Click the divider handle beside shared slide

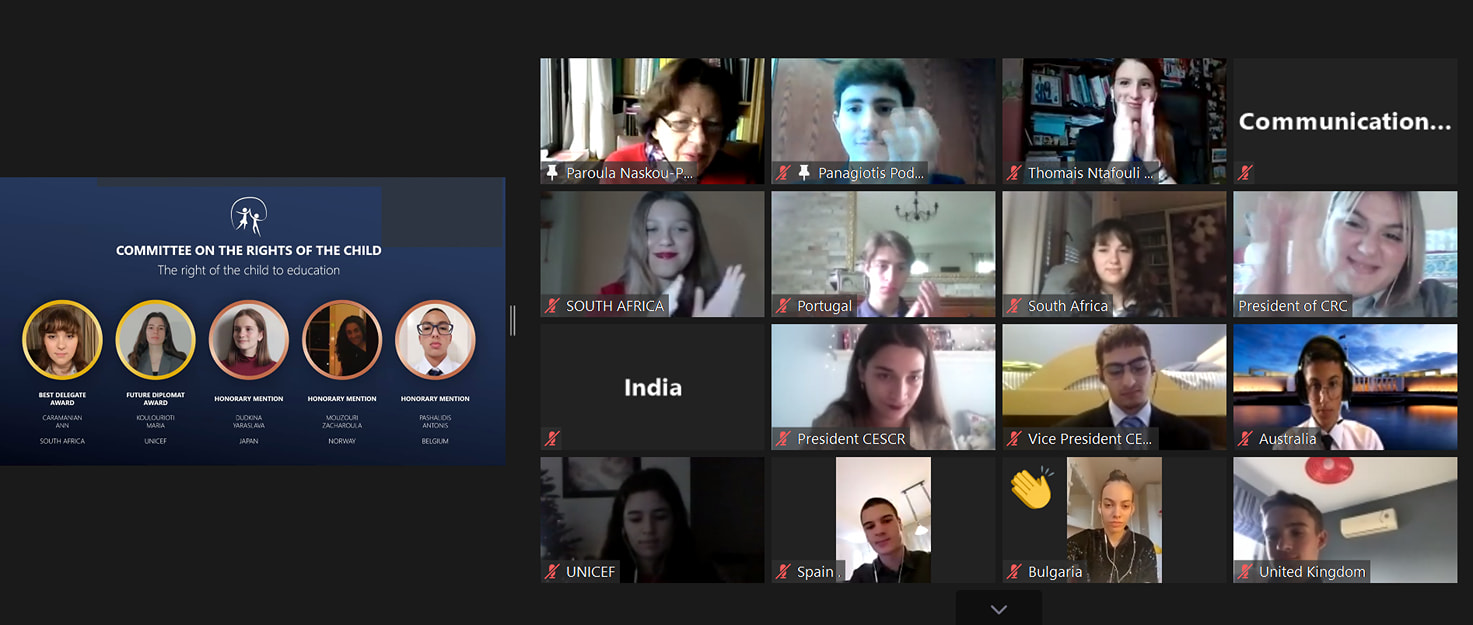(x=513, y=320)
